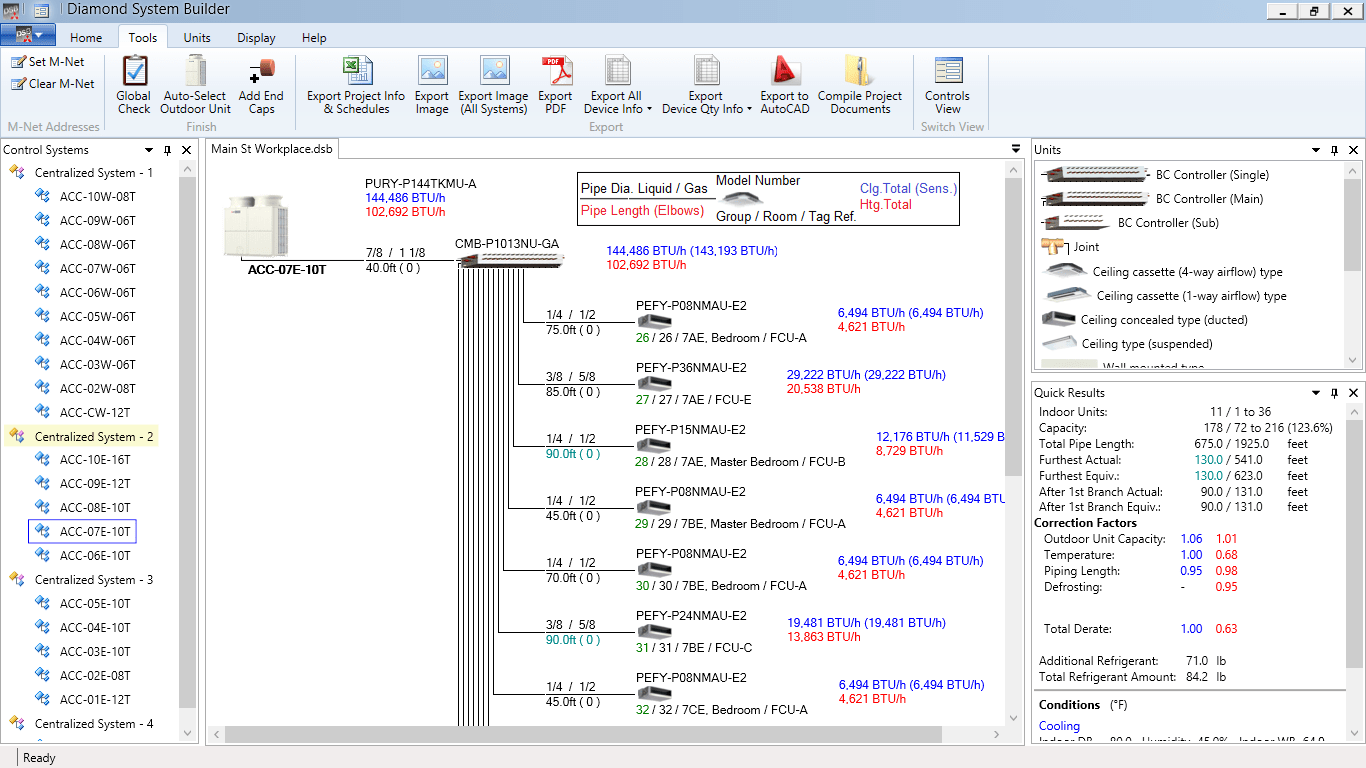Run a Global Check
The height and width of the screenshot is (768, 1366).
click(x=133, y=85)
